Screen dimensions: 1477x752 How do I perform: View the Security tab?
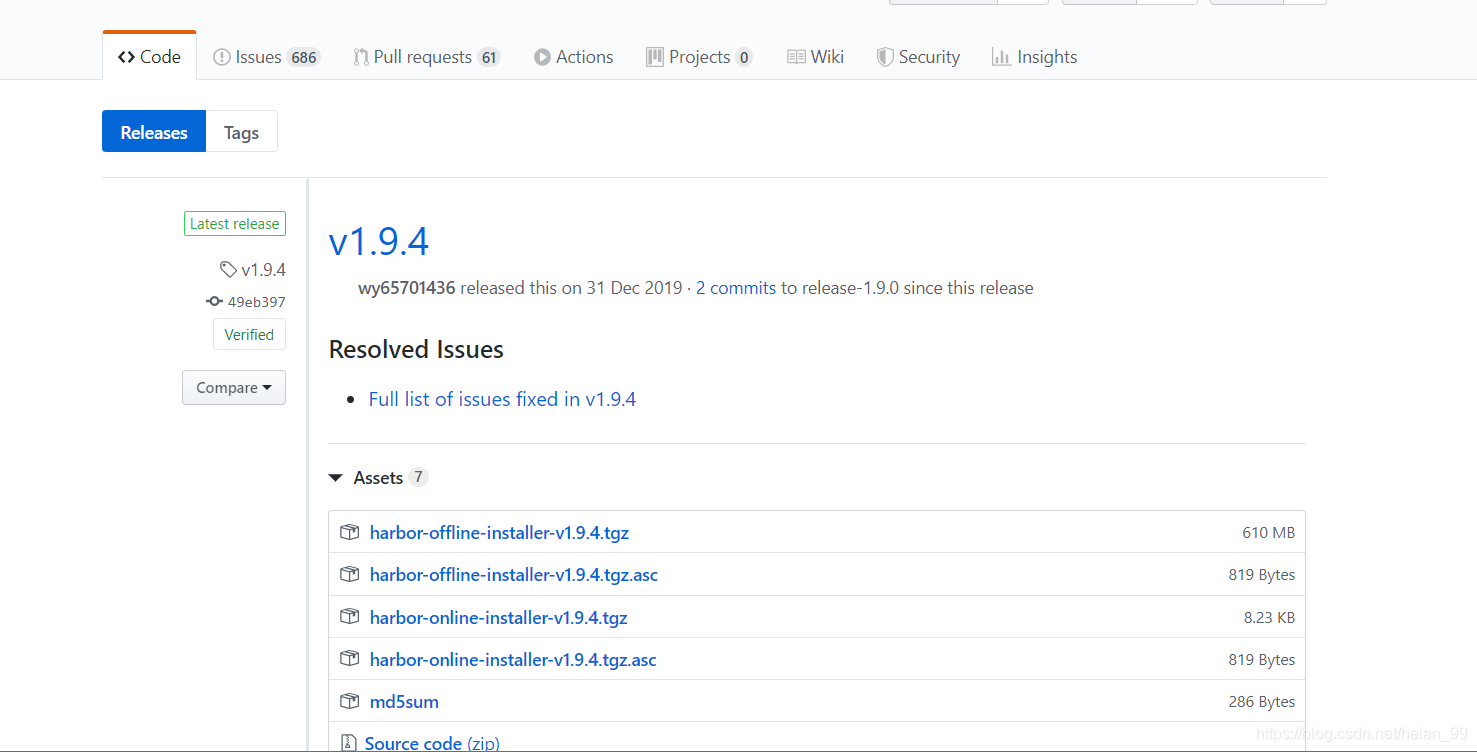point(918,57)
